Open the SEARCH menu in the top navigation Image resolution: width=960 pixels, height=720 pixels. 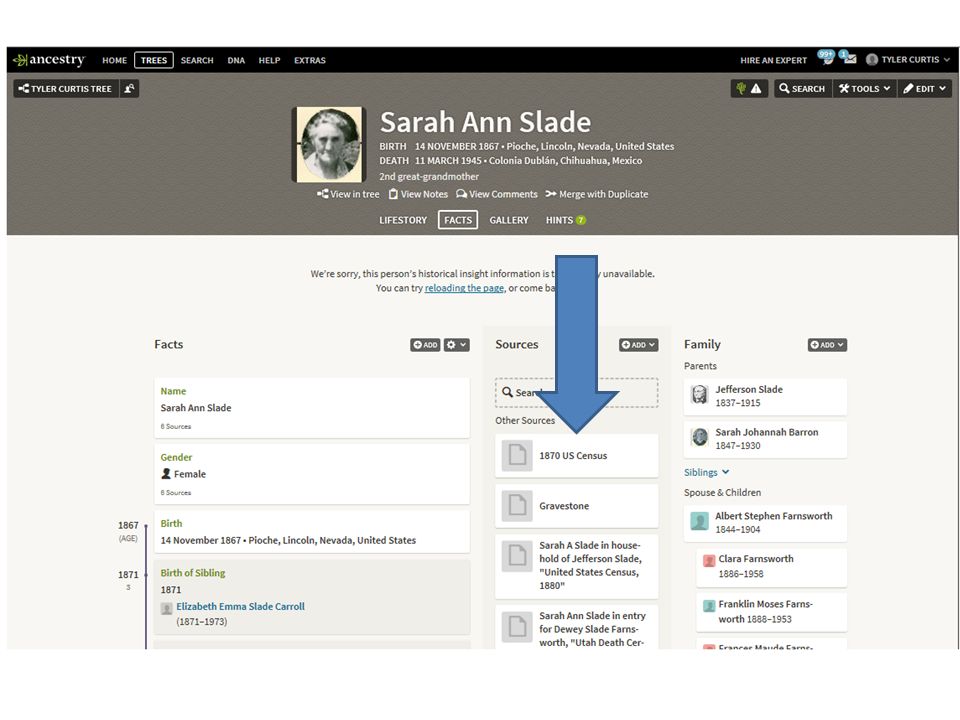[x=197, y=60]
